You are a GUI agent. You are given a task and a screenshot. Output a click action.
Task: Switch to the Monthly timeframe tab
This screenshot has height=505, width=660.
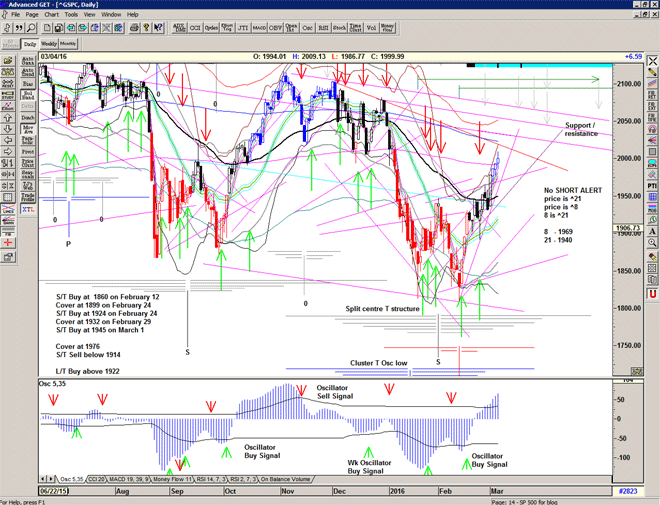[x=69, y=45]
